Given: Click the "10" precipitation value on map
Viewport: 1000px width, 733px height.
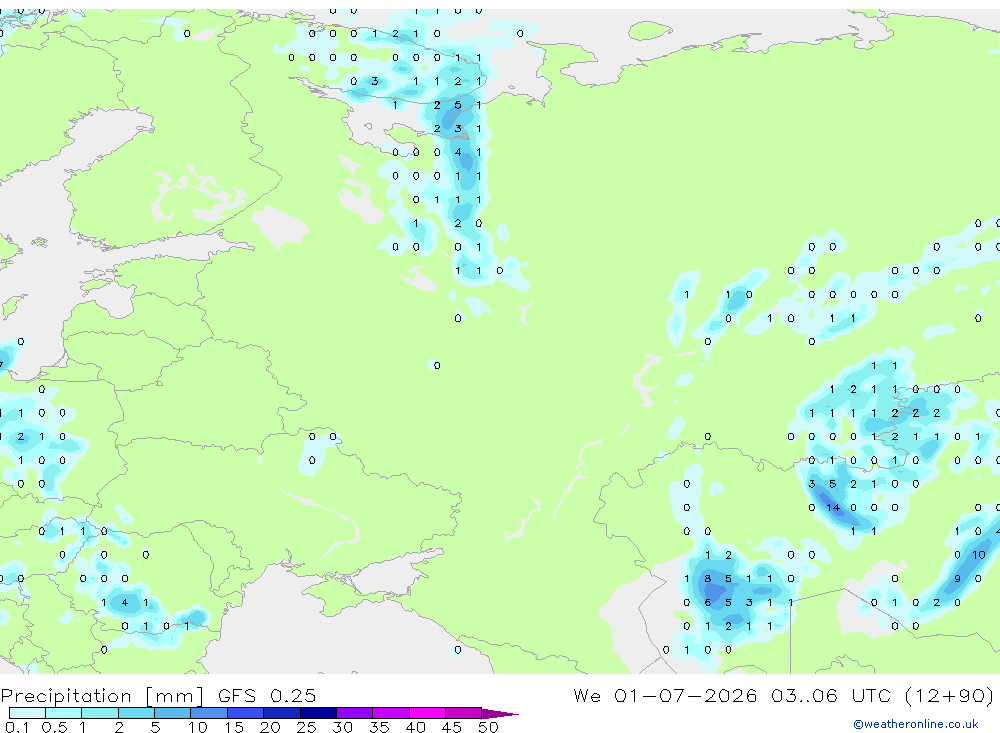Looking at the screenshot, I should 979,555.
